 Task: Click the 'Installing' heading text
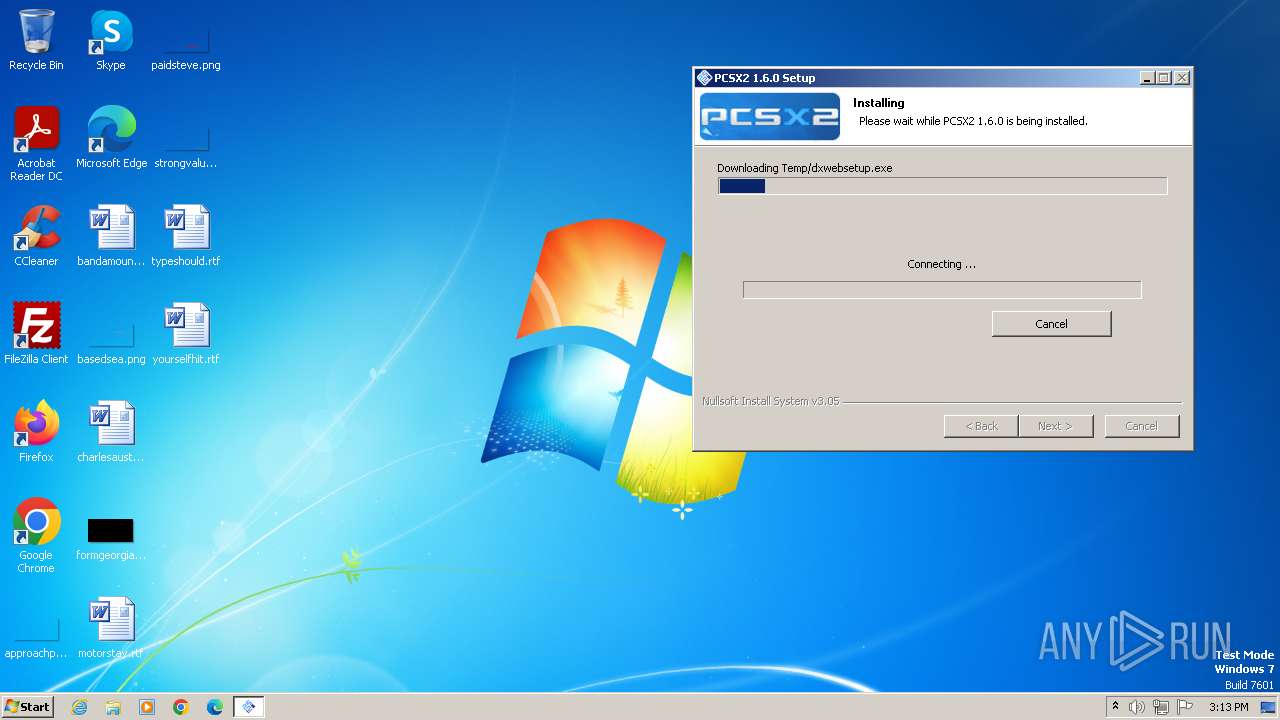click(878, 102)
